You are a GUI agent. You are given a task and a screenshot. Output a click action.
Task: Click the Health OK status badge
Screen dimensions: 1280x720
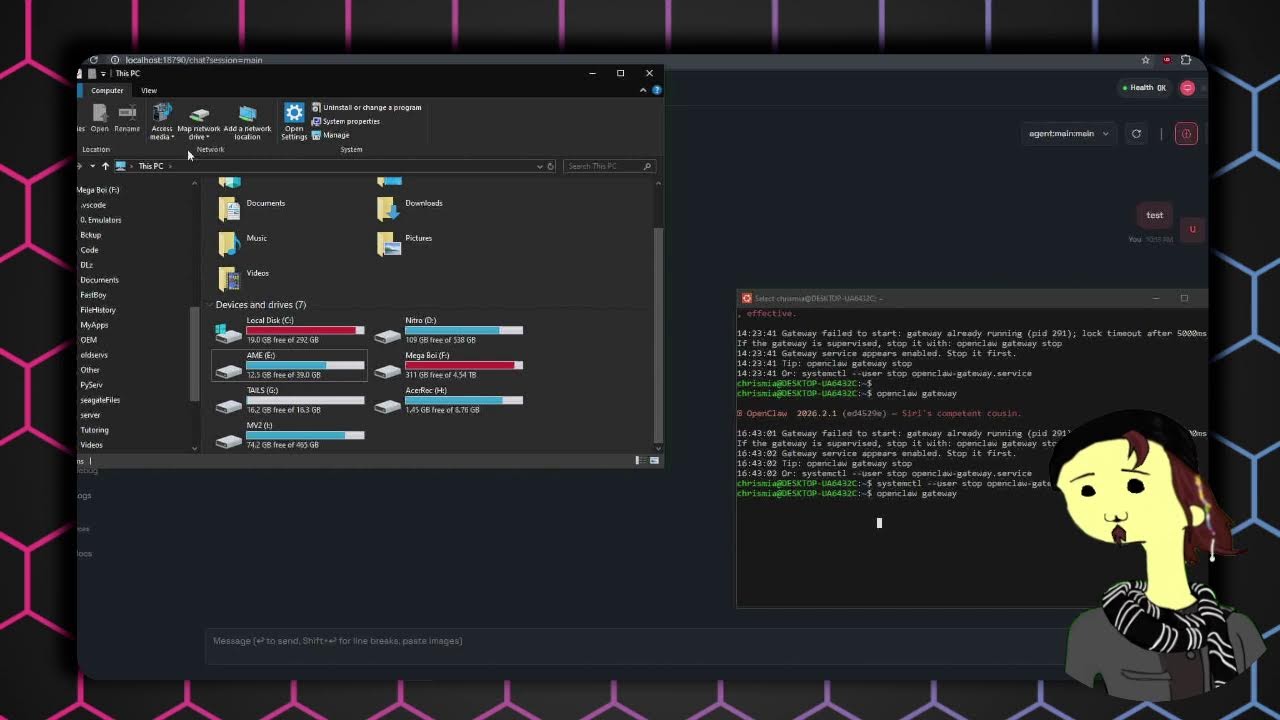[1144, 88]
